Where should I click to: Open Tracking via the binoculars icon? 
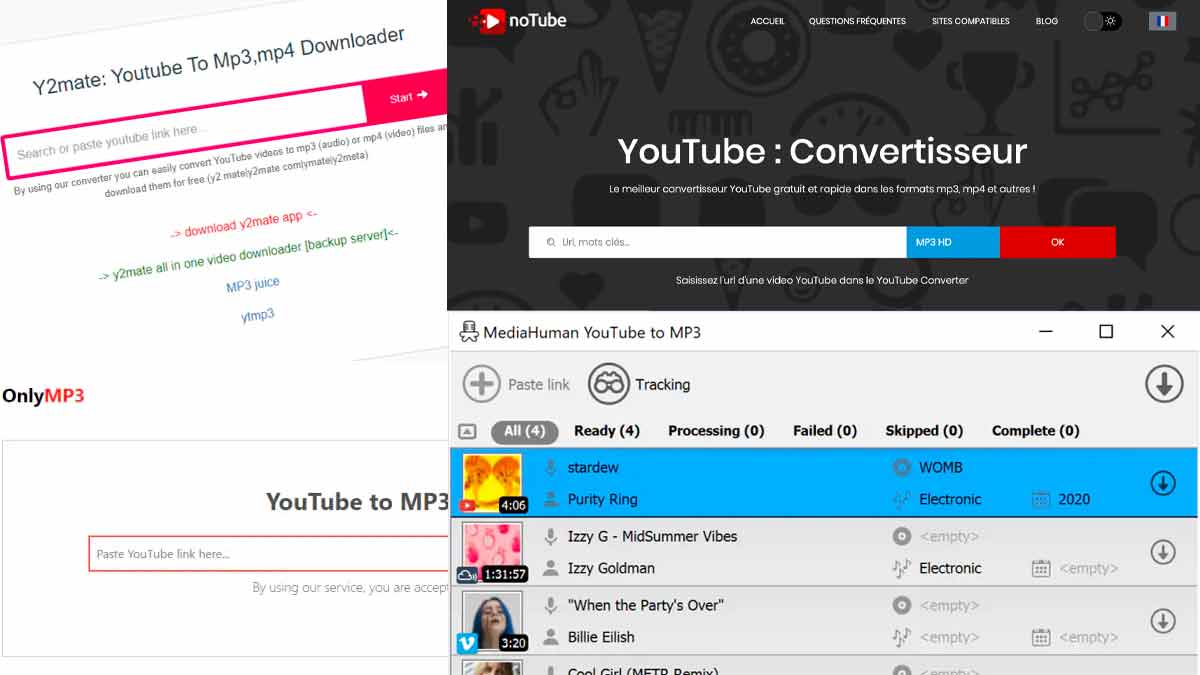point(608,384)
